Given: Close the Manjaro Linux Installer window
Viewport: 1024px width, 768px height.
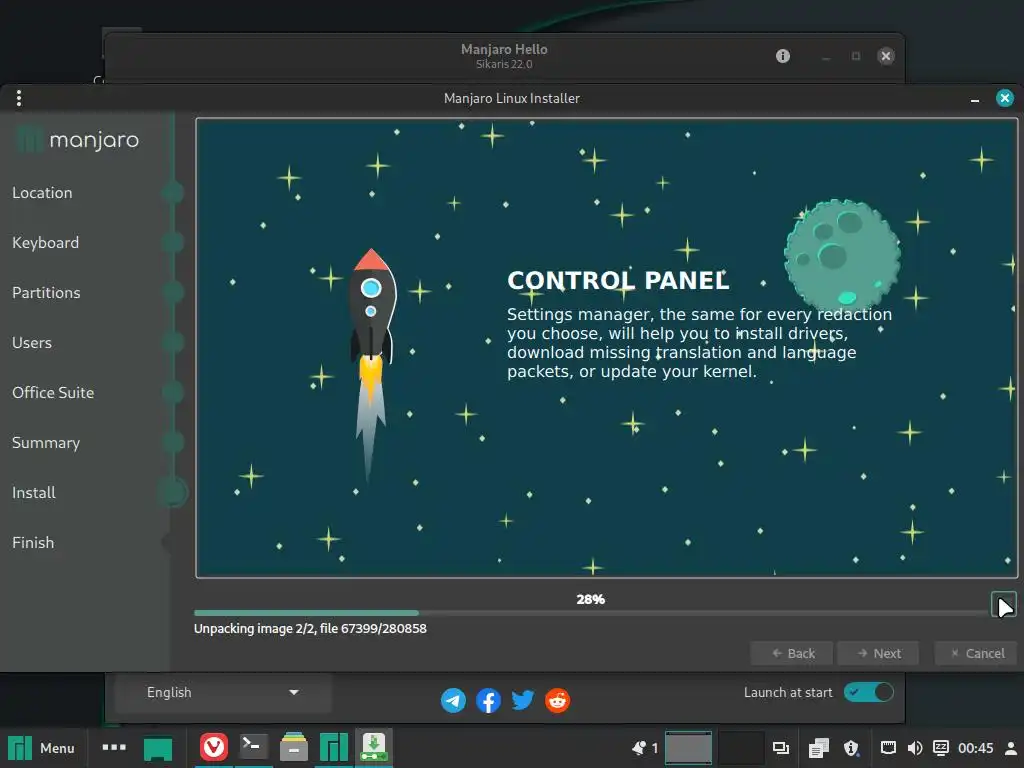Looking at the screenshot, I should pos(1005,98).
